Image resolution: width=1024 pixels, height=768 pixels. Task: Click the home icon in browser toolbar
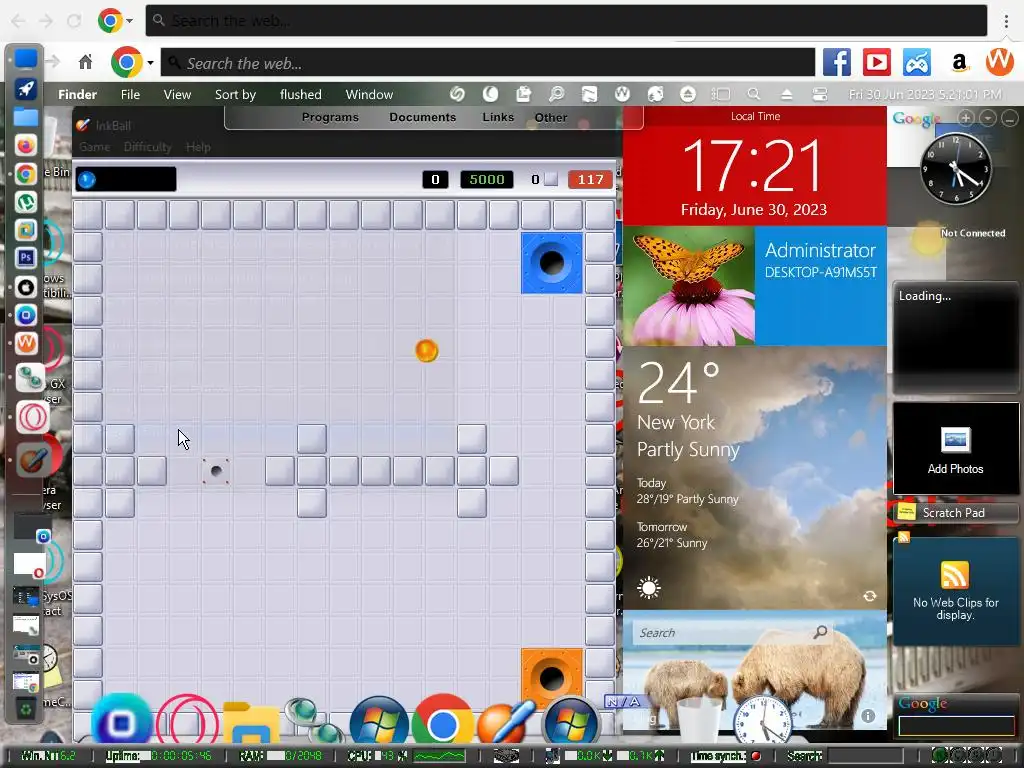(x=85, y=62)
